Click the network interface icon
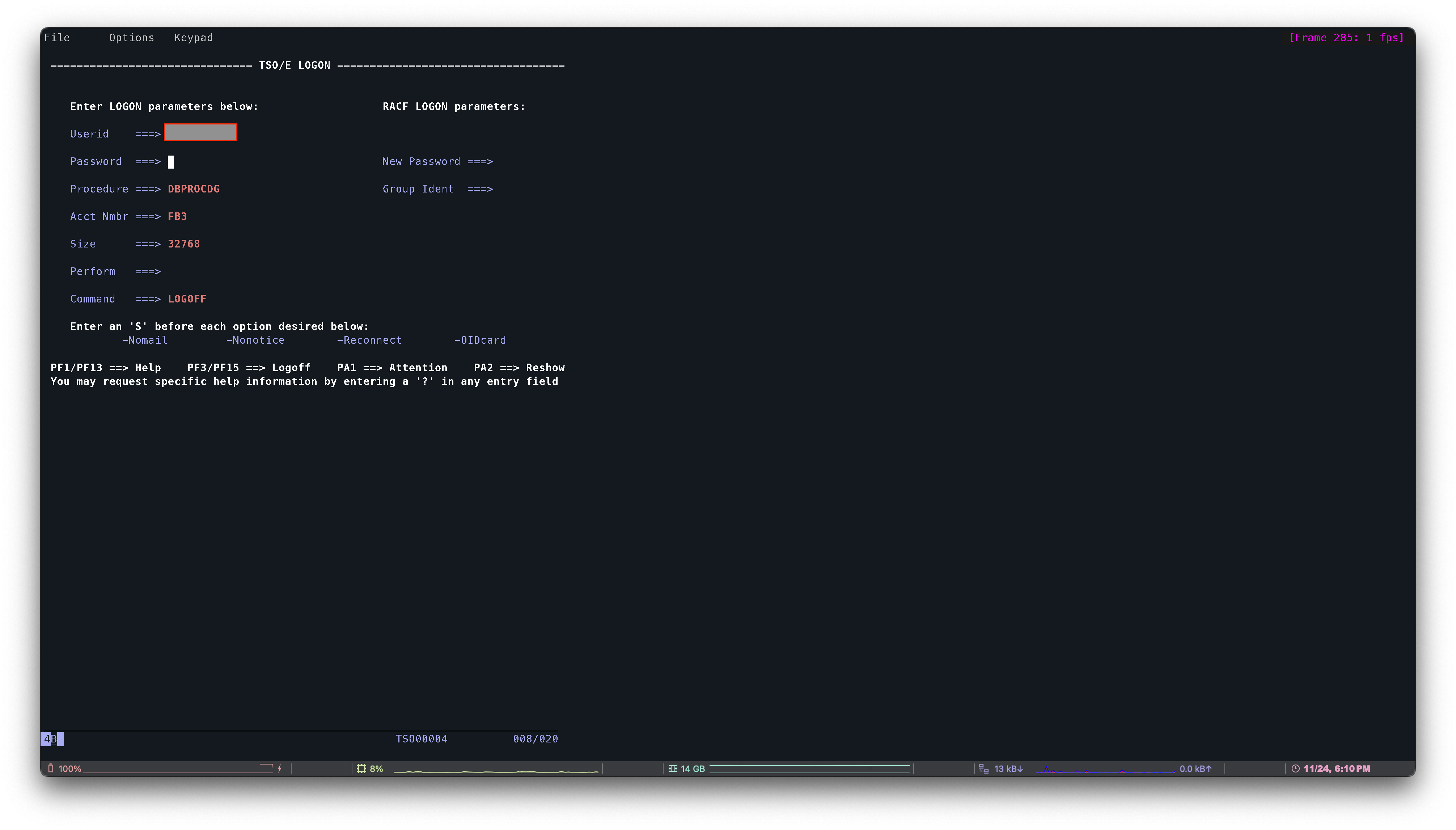Screen dimensions: 1456x830 coord(983,768)
